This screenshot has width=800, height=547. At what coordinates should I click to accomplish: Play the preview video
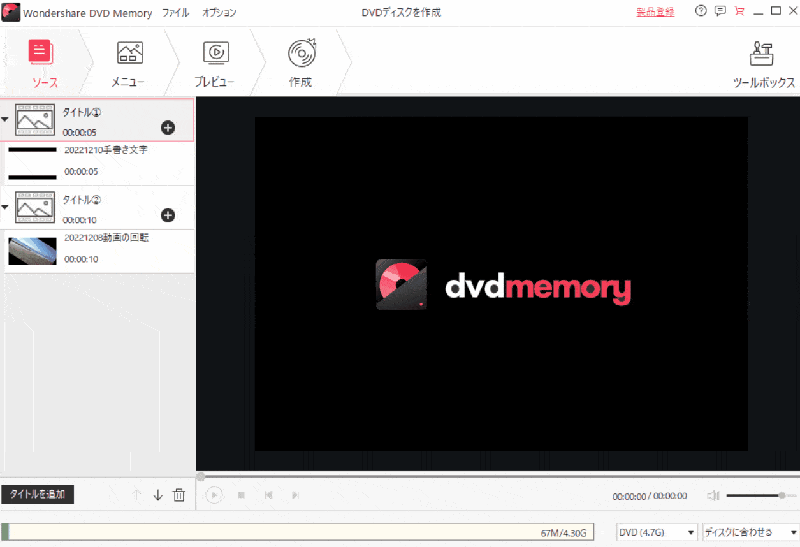click(214, 495)
